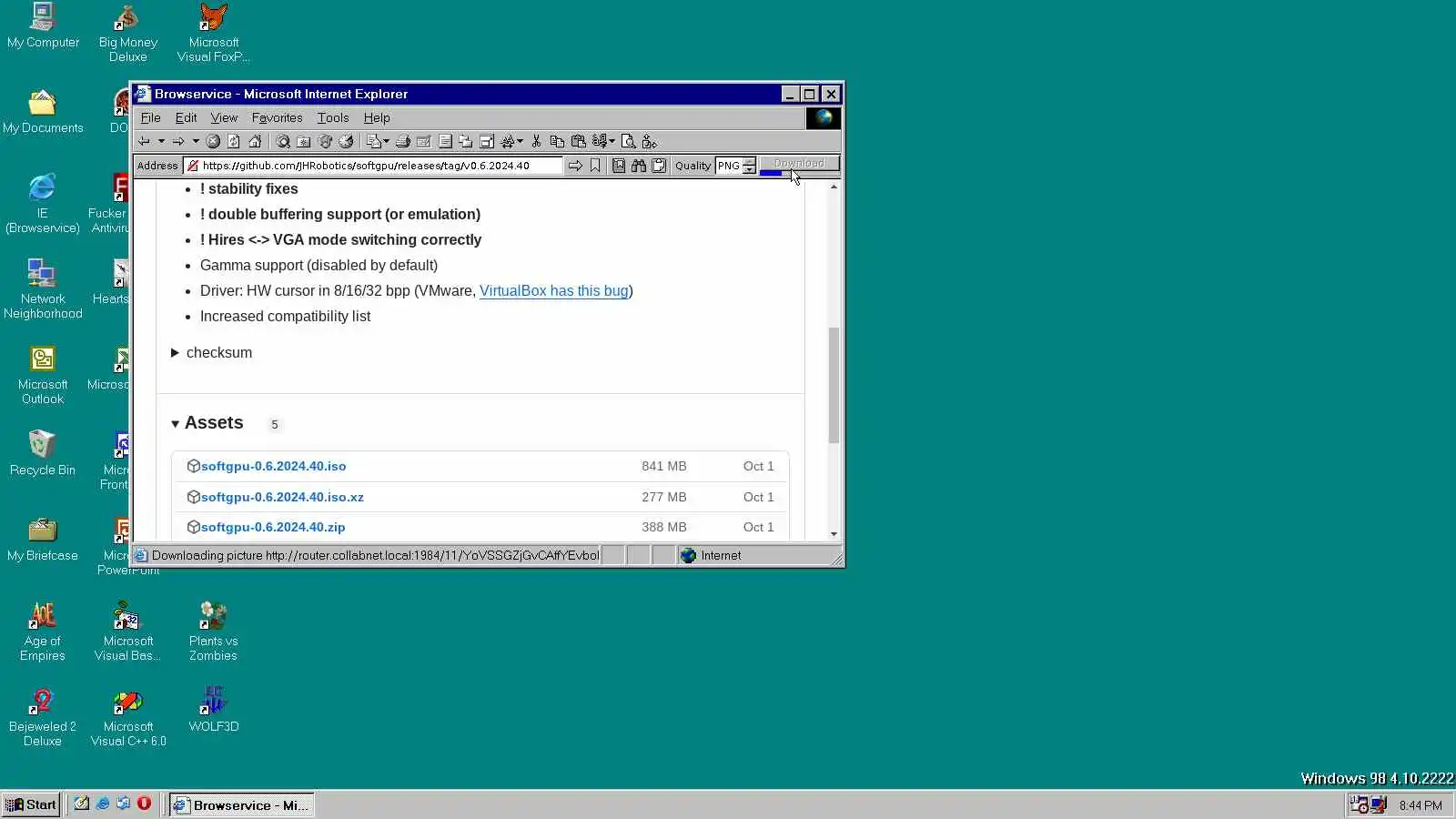This screenshot has width=1456, height=819.
Task: Click the taskbar clock showing 8:44 PM
Action: click(x=1421, y=805)
